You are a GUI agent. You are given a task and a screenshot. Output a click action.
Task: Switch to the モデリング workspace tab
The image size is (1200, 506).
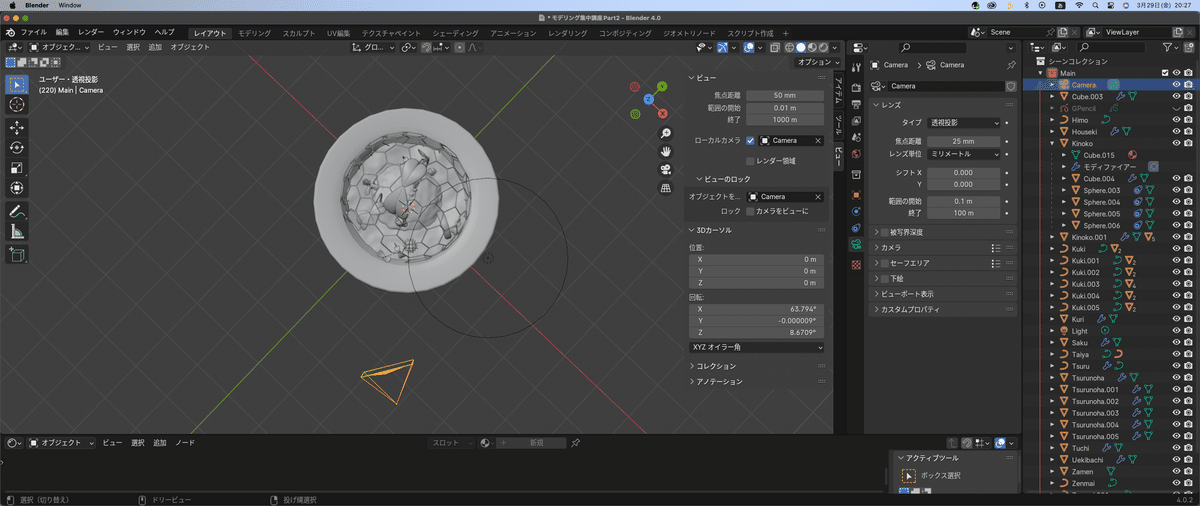[x=254, y=33]
